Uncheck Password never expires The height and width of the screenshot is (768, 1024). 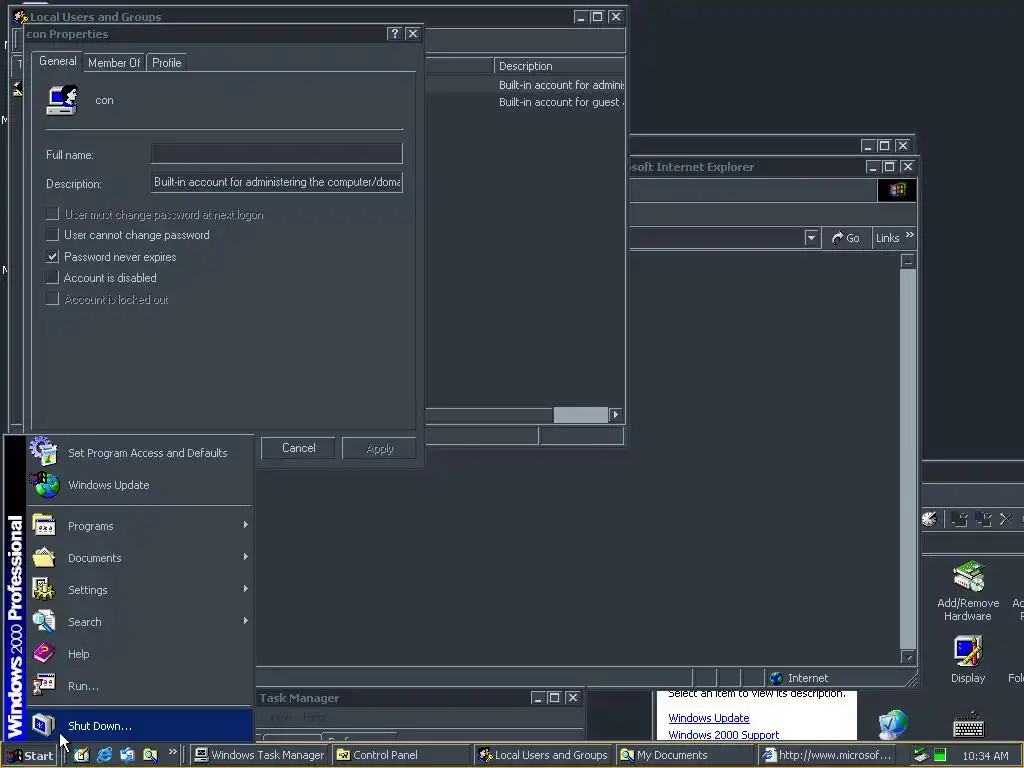(52, 257)
